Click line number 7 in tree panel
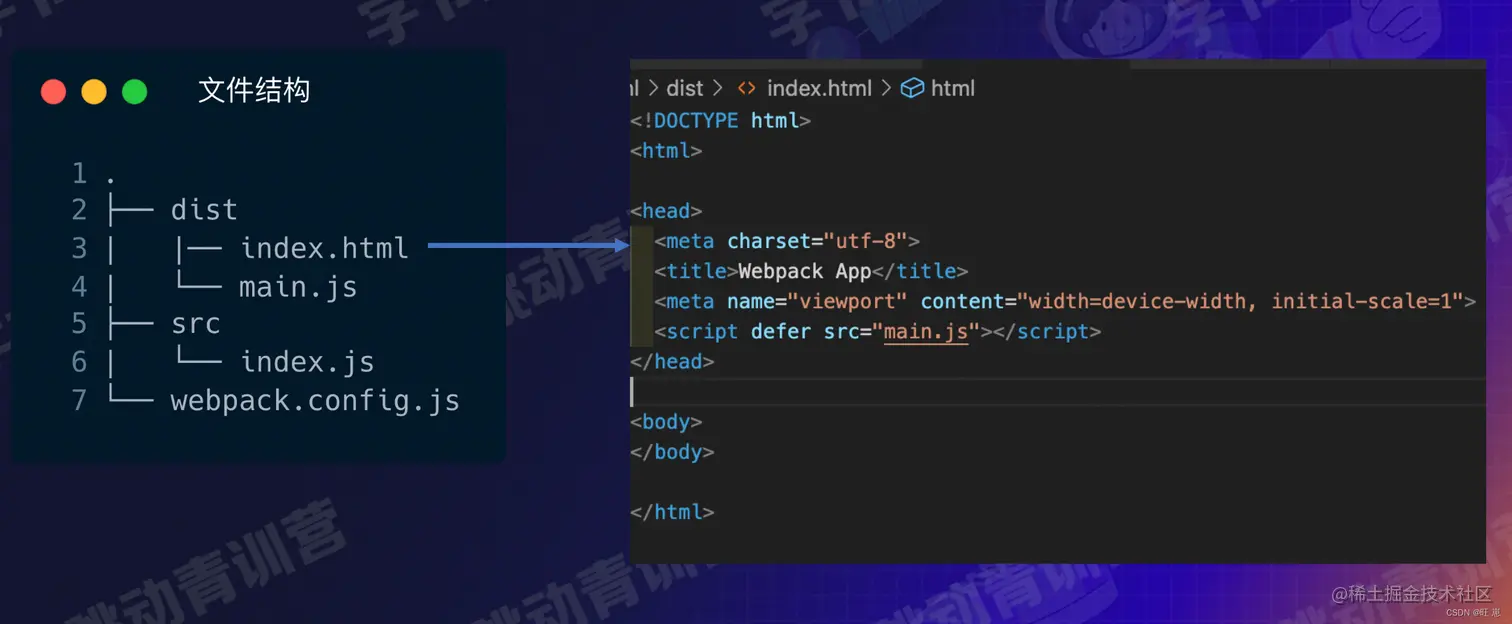1512x624 pixels. tap(80, 401)
